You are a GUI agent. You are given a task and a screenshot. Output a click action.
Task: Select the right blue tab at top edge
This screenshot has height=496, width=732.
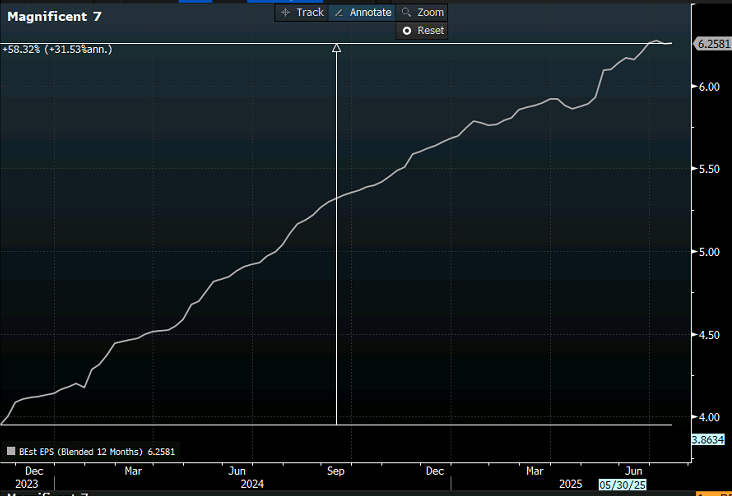coord(285,1)
